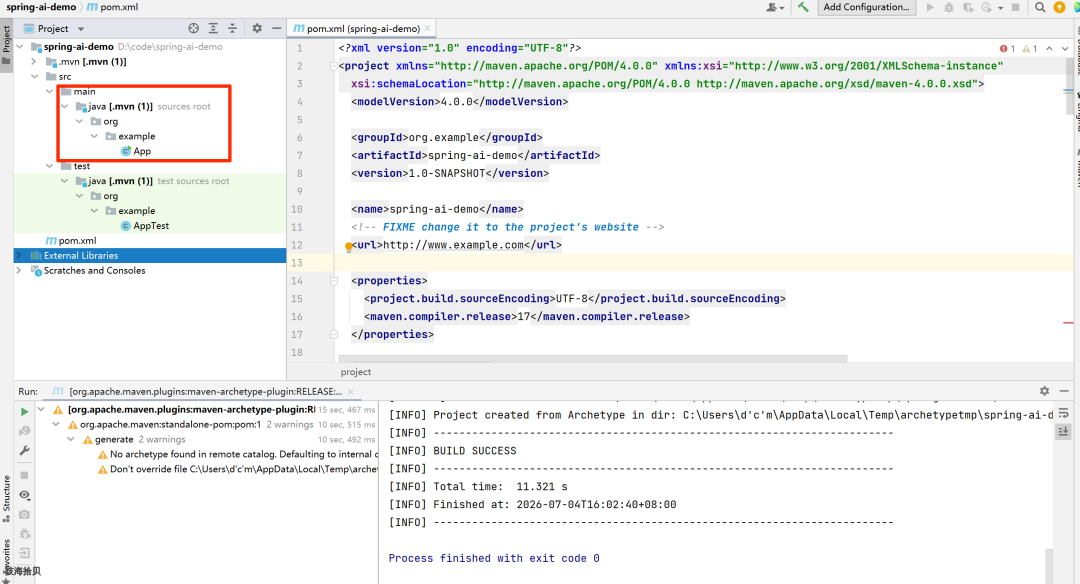The image size is (1080, 584).
Task: Open the Project view dropdown
Action: coord(81,29)
